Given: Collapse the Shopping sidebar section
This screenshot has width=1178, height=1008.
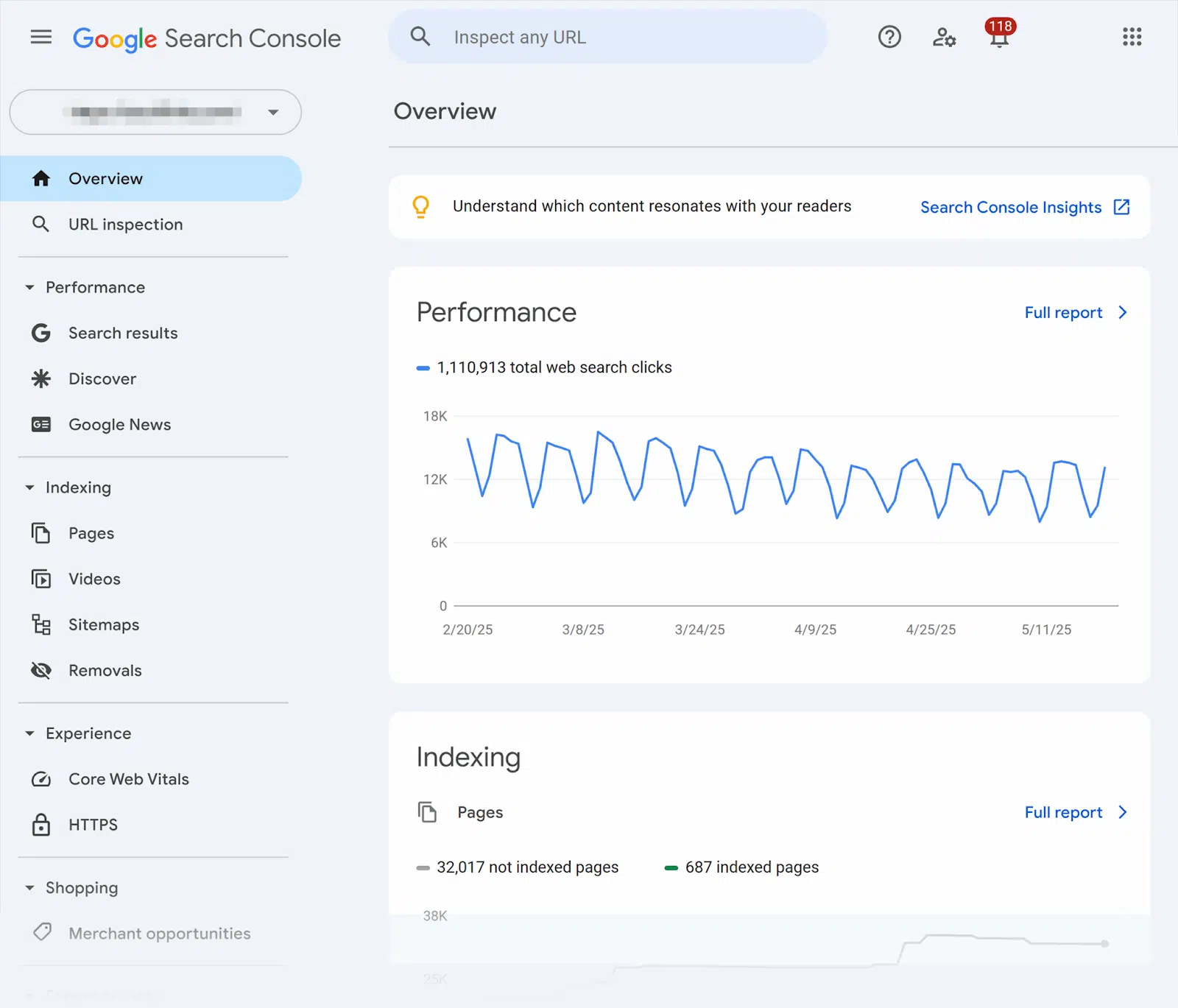Looking at the screenshot, I should pos(29,888).
